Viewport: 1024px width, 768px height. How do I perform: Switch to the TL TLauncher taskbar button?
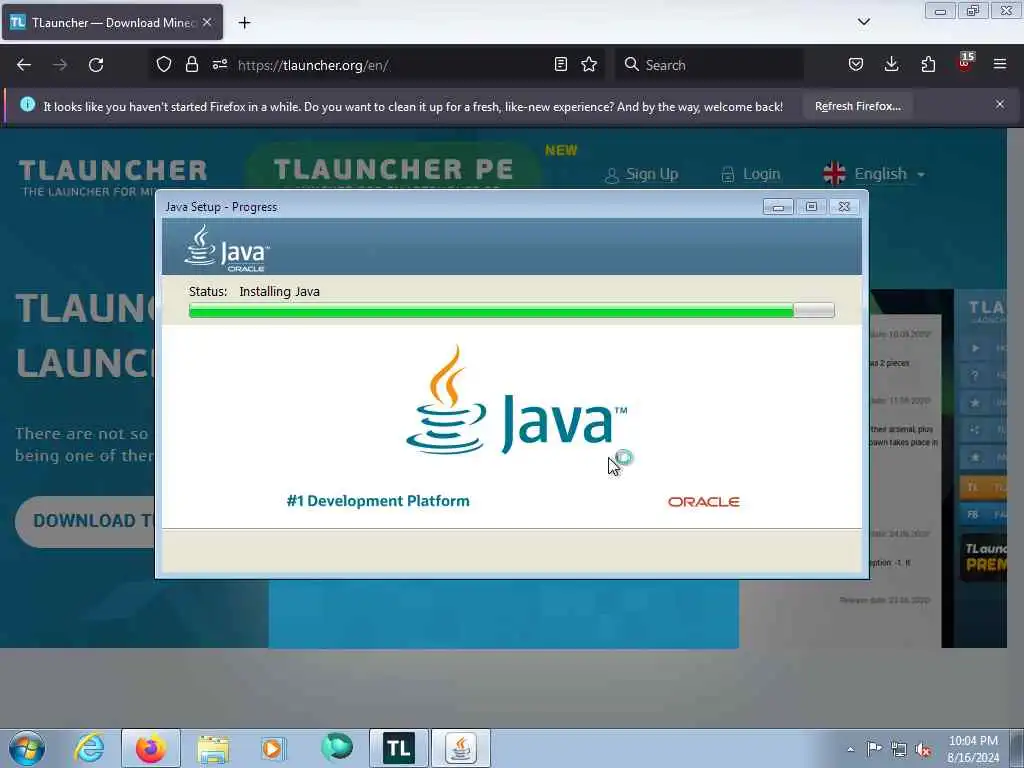coord(398,748)
